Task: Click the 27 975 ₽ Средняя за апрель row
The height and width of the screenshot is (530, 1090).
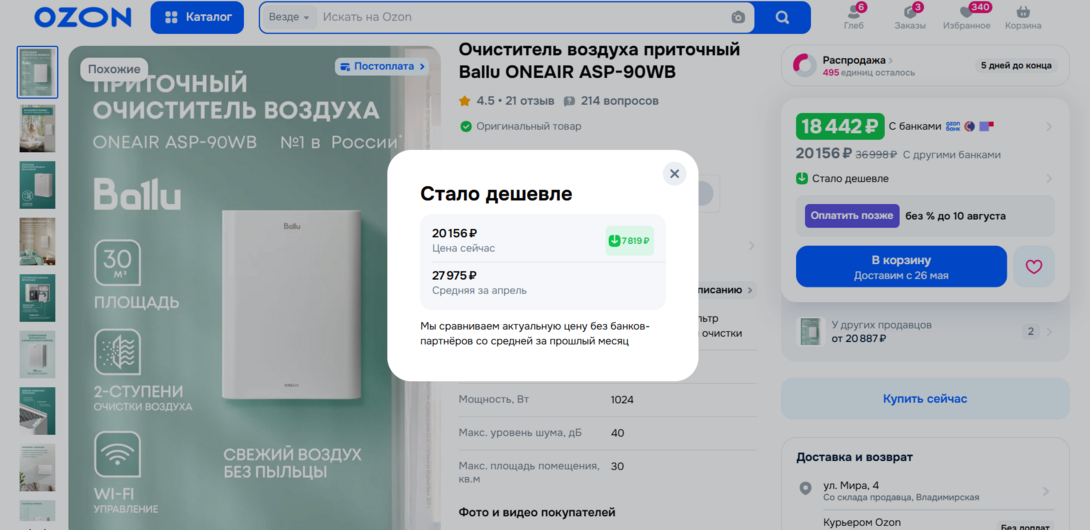Action: 543,282
